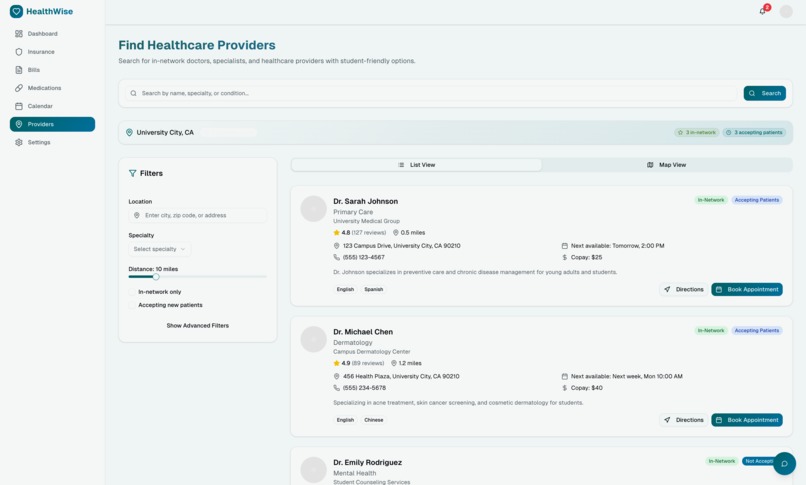Click the 1.2 miles distance pin icon

(x=394, y=363)
